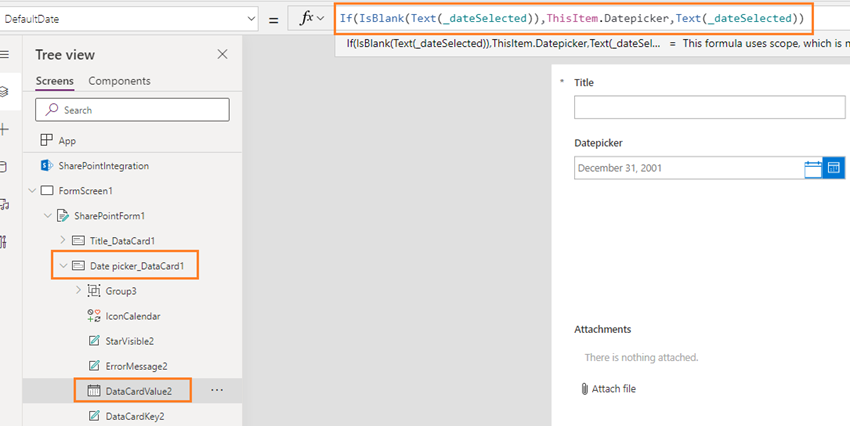The image size is (850, 426).
Task: Collapse the FormScreen1 node
Action: [x=32, y=191]
